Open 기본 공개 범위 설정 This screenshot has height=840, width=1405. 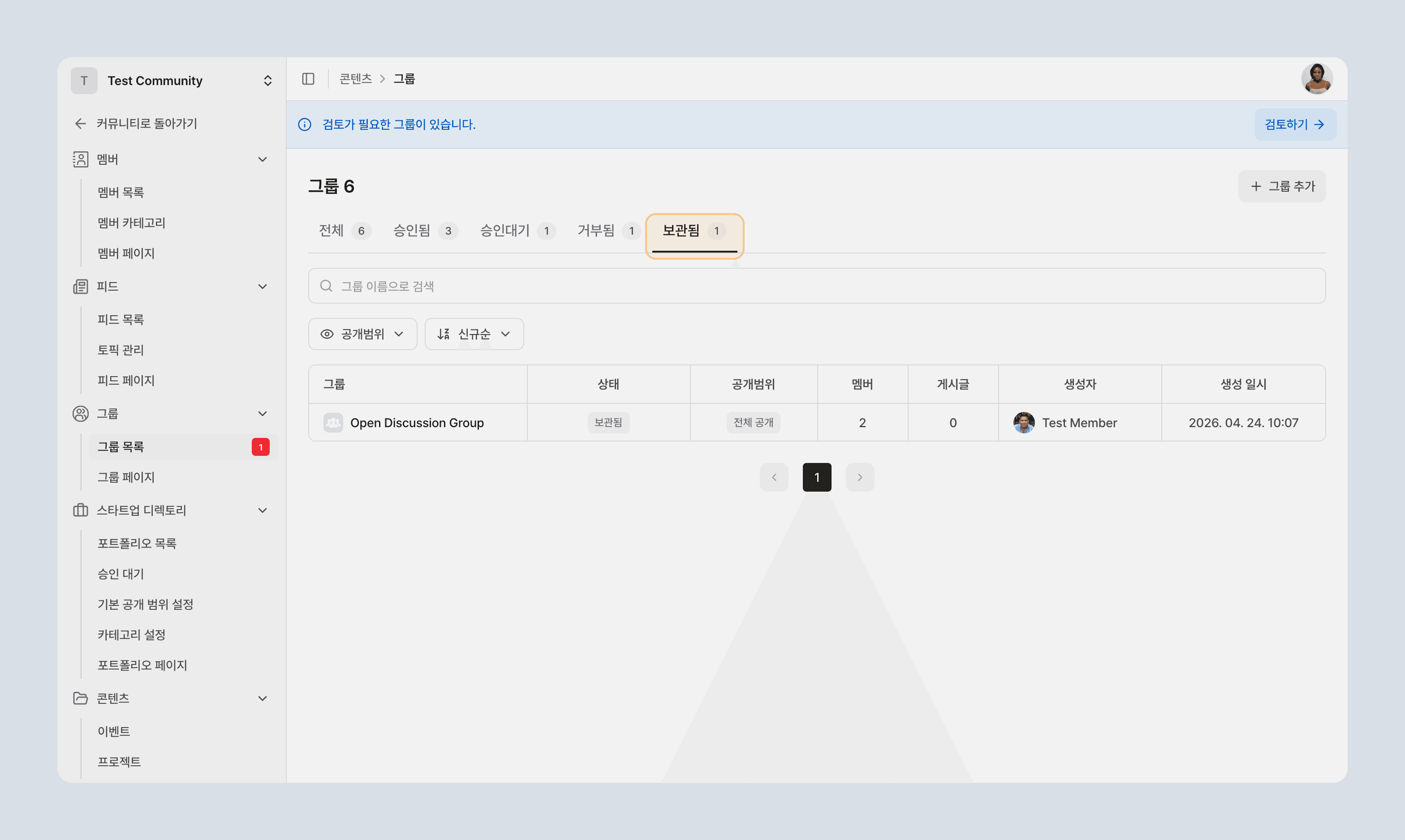[x=145, y=604]
